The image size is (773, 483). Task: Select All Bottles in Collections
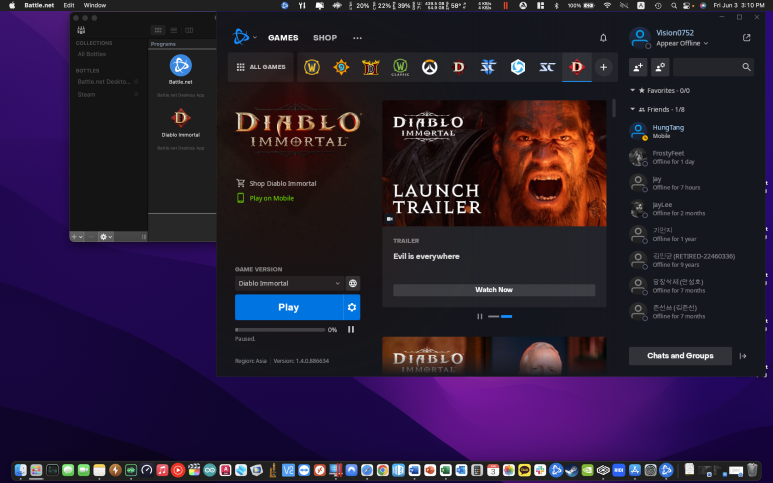pos(92,54)
